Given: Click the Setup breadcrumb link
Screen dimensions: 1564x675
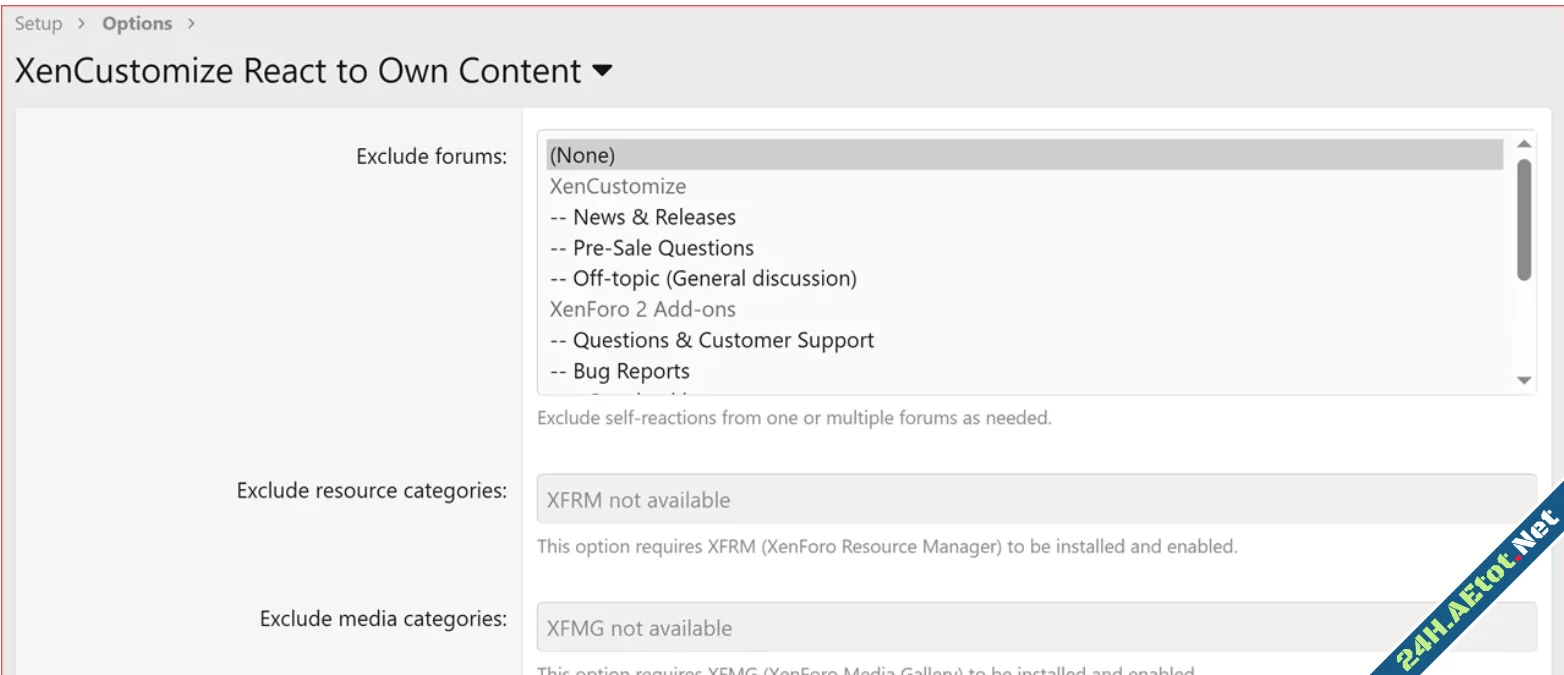Looking at the screenshot, I should coord(38,23).
